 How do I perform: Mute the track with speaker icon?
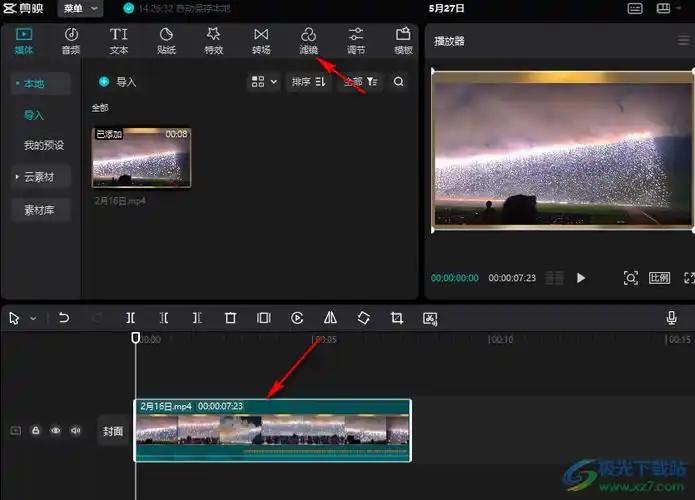pyautogui.click(x=76, y=431)
